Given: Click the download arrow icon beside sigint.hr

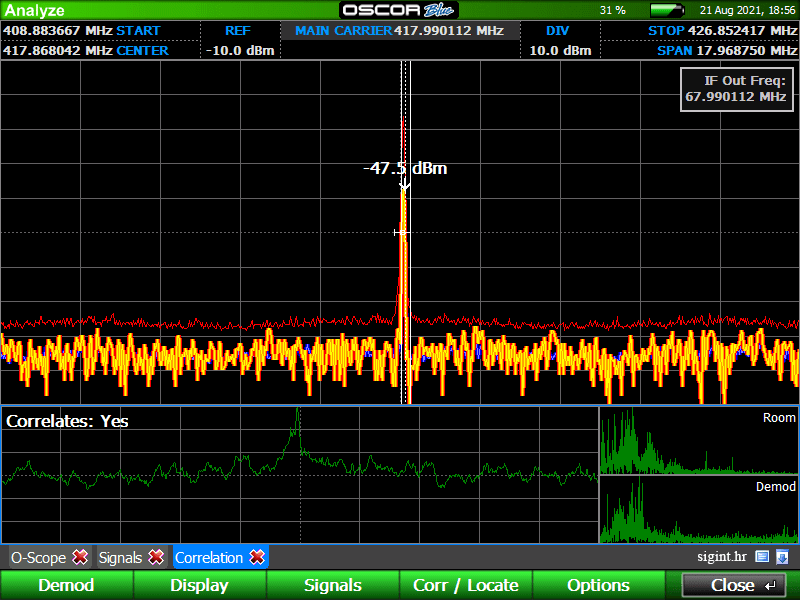Looking at the screenshot, I should (782, 557).
